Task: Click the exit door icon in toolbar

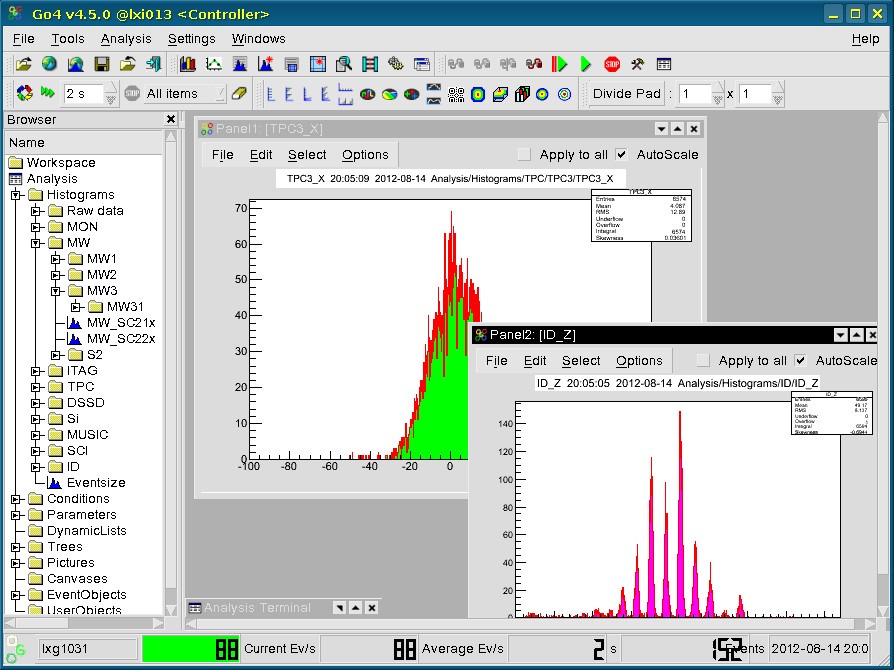Action: 153,64
